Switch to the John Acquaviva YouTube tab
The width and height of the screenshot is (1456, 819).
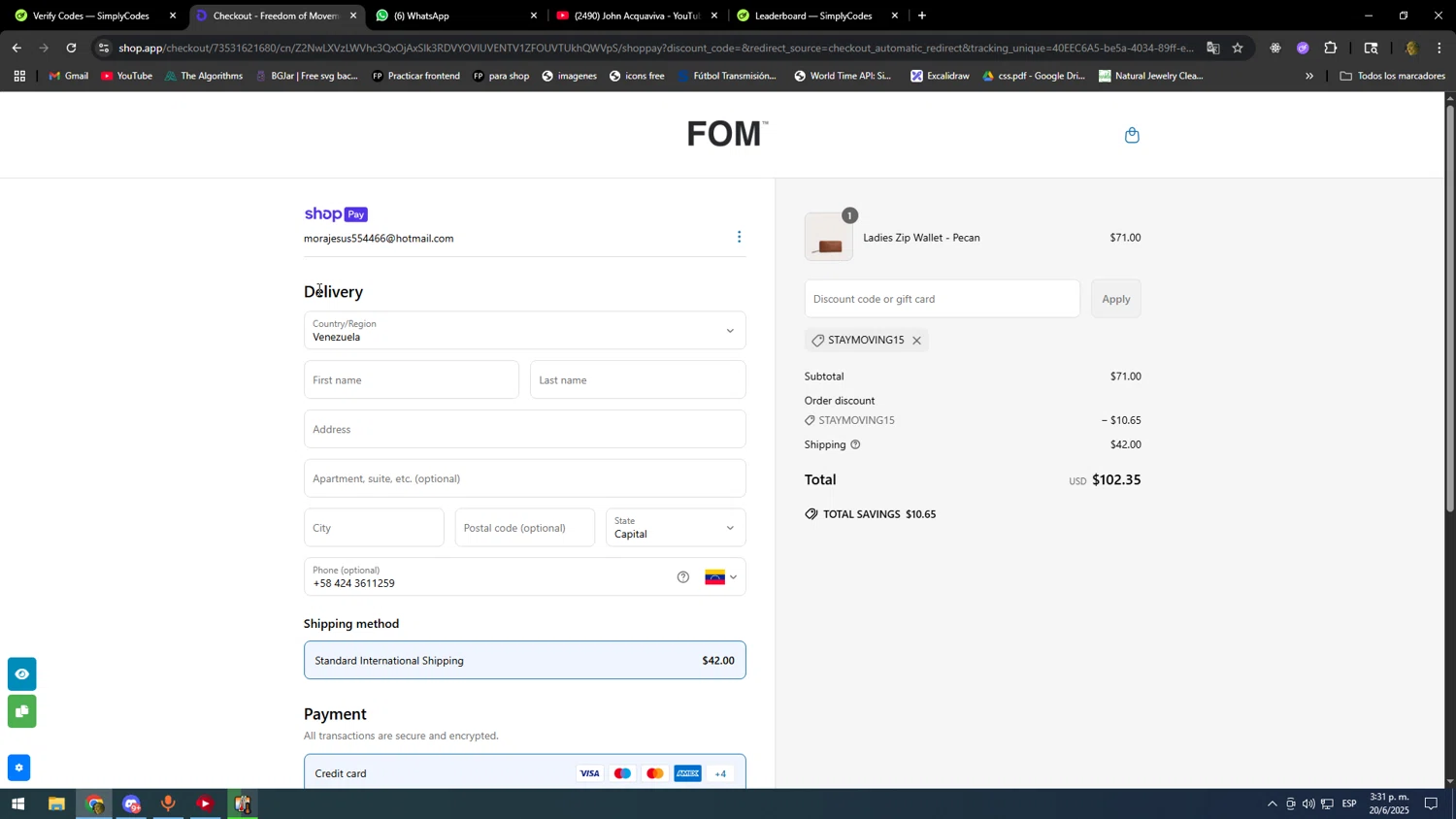tap(636, 16)
